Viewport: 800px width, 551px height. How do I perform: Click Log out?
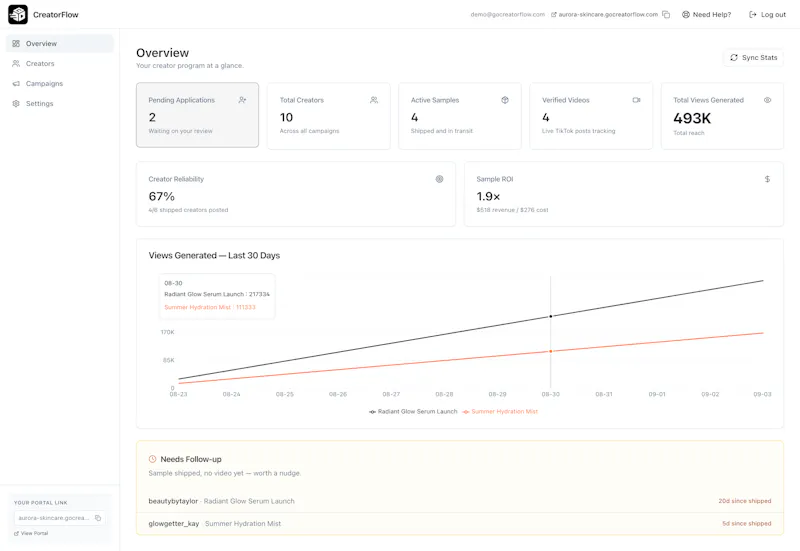(767, 14)
